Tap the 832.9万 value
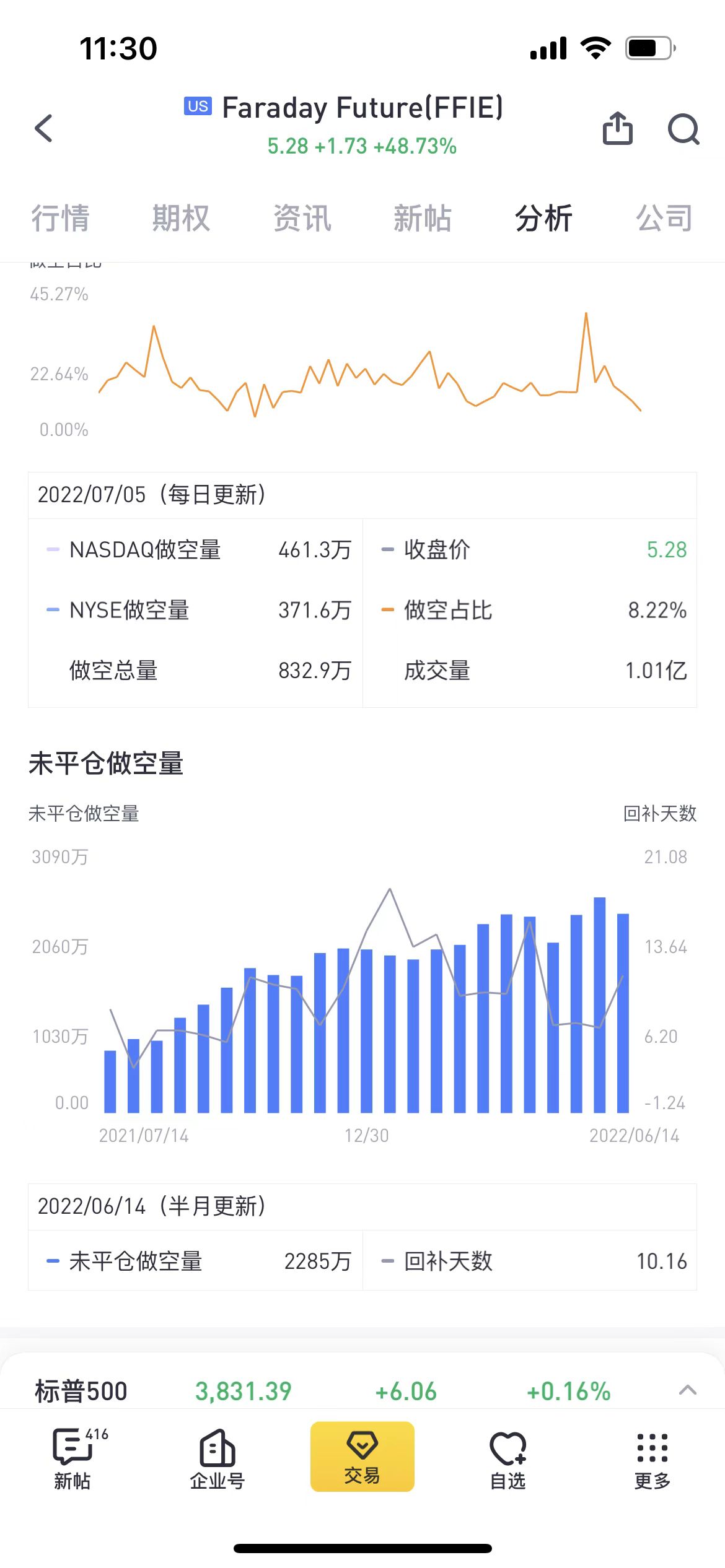Screen dimensions: 725x1568 [315, 670]
